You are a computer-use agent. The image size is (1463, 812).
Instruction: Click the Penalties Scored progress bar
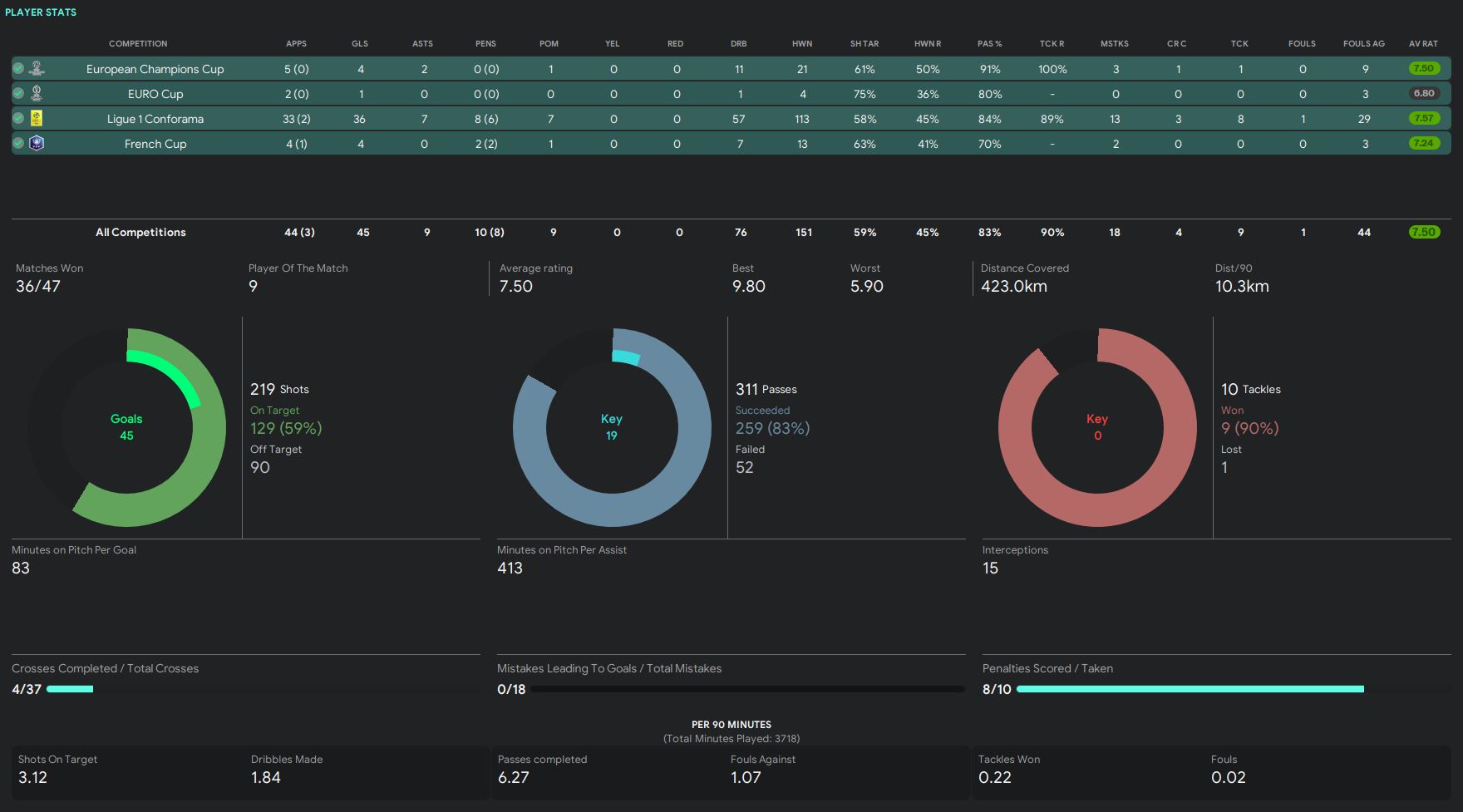pyautogui.click(x=1190, y=689)
